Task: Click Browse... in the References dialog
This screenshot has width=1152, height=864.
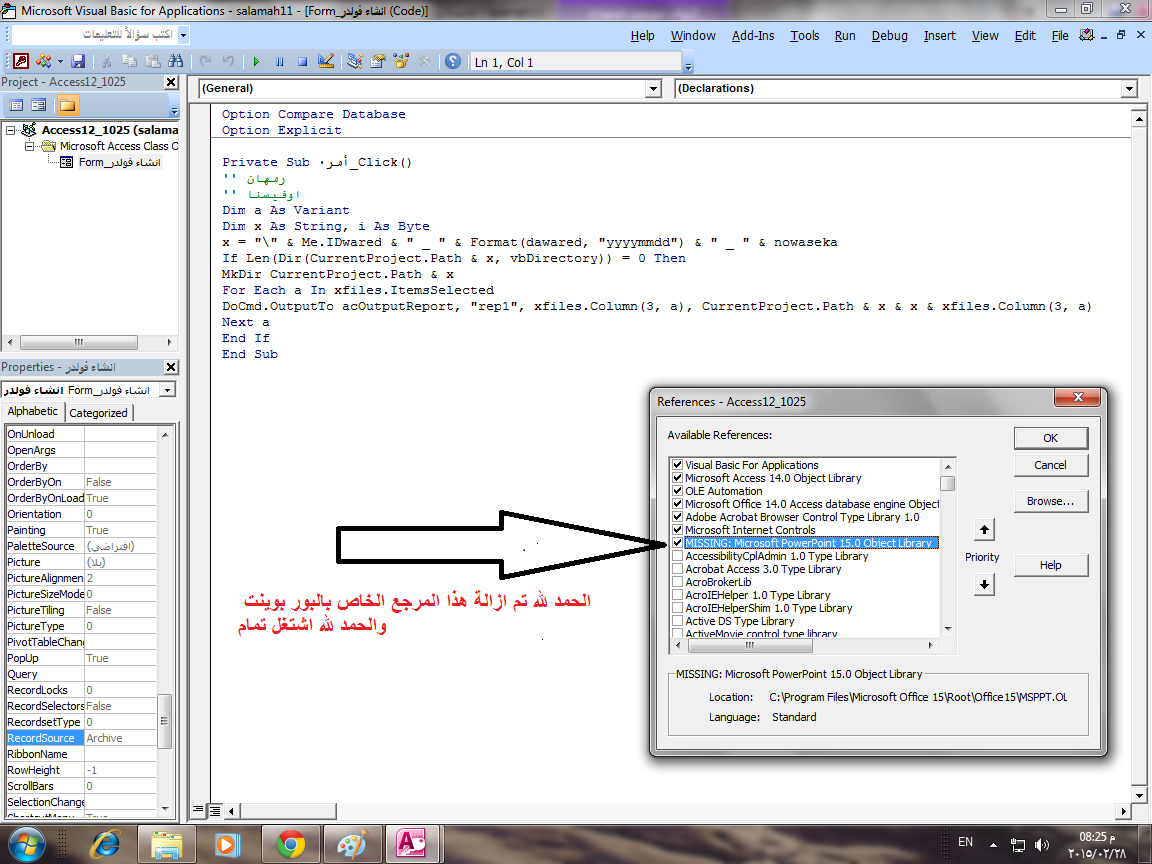Action: click(x=1051, y=501)
